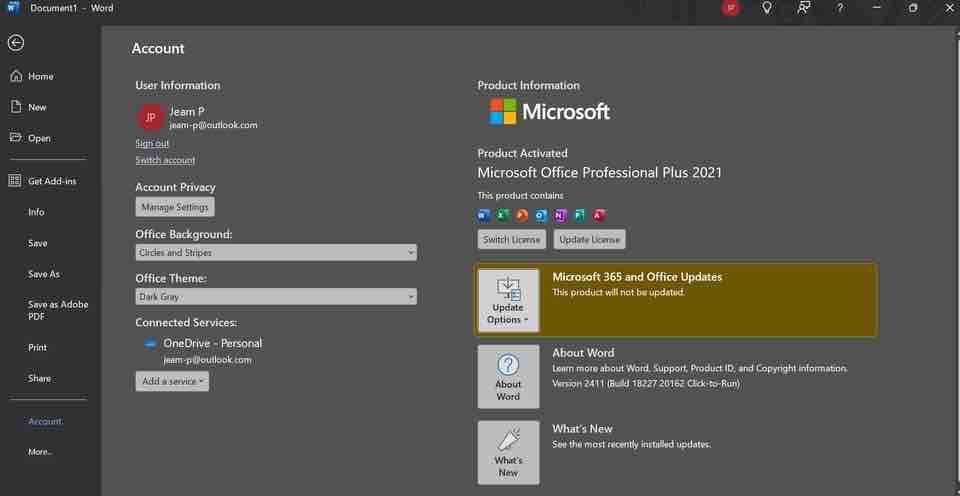
Task: Click the Manage Settings button
Action: pyautogui.click(x=175, y=207)
